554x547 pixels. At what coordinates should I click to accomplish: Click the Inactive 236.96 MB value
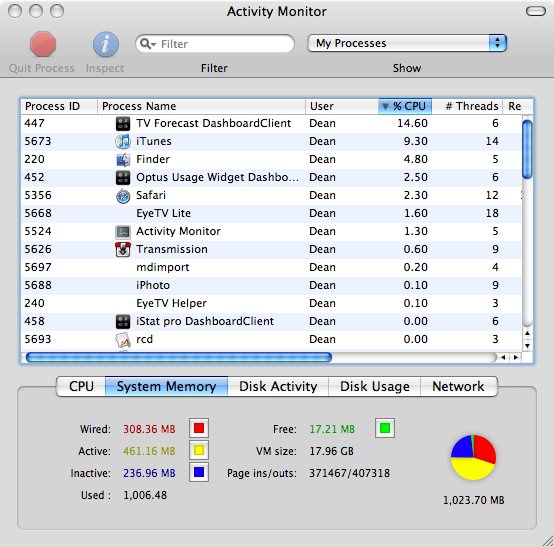coord(149,473)
